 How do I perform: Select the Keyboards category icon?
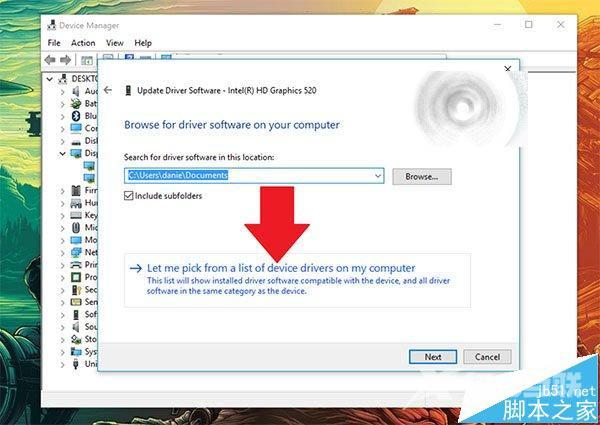[x=77, y=215]
